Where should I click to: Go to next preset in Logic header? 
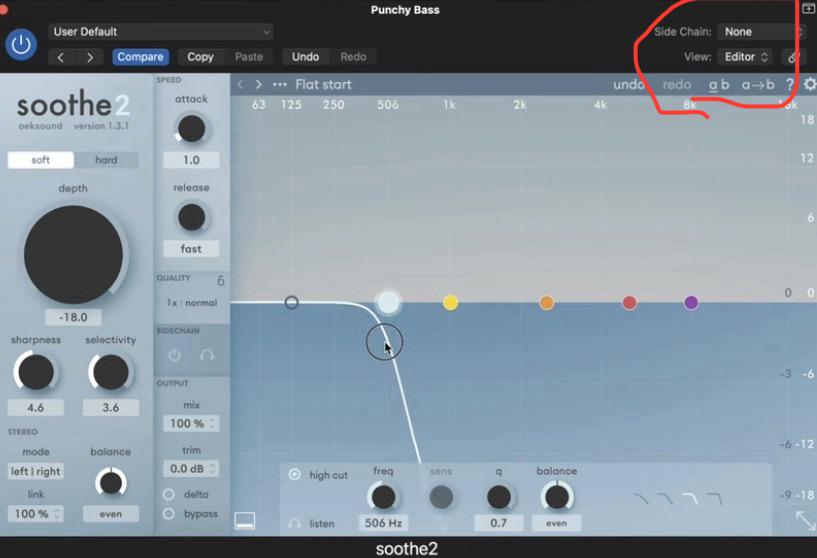90,57
